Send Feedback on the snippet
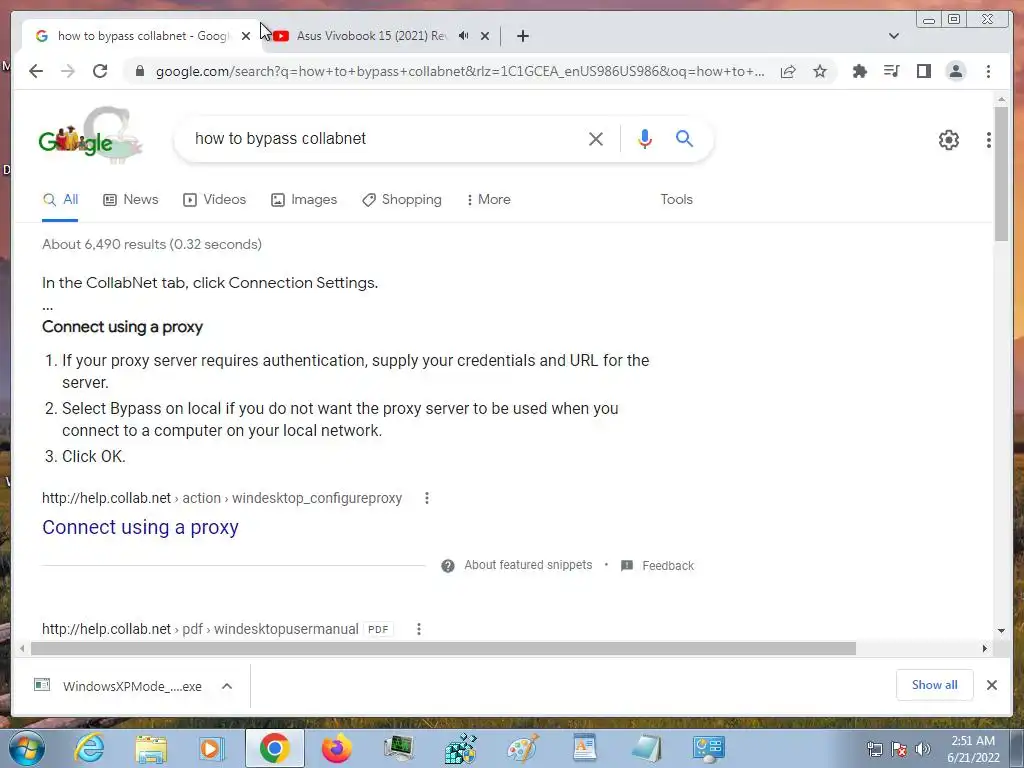The height and width of the screenshot is (768, 1024). coord(667,566)
